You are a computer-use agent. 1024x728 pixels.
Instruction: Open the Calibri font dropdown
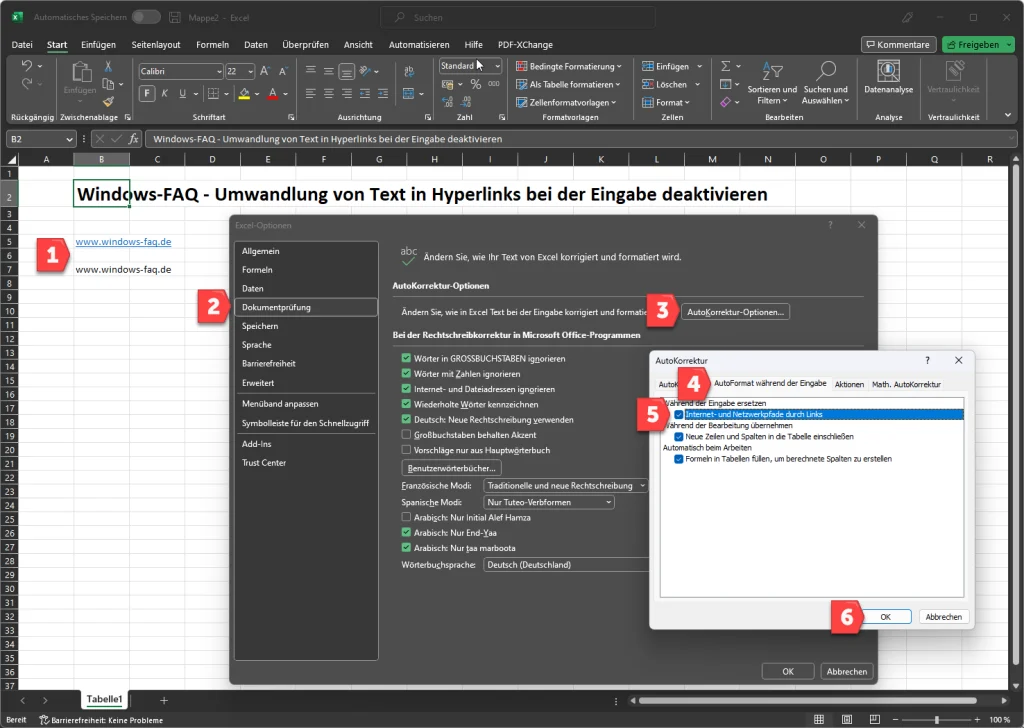[219, 71]
